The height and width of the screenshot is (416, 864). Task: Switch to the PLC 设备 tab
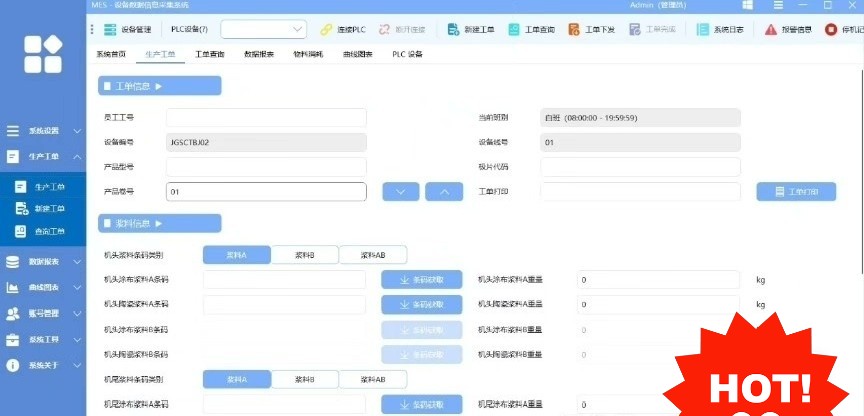[408, 55]
